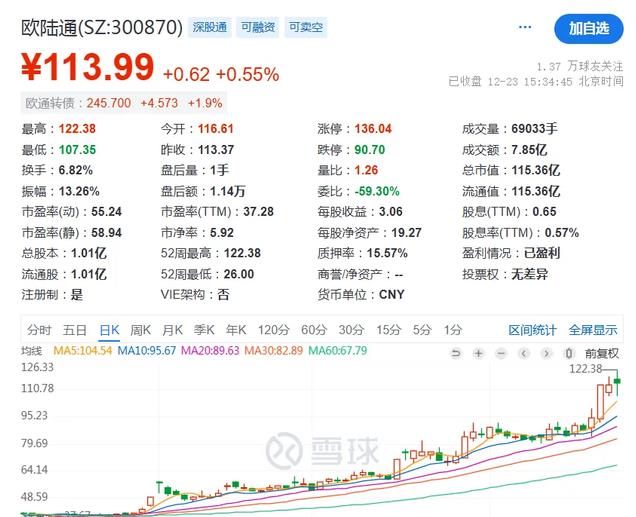Select the 季K chart tab
Screen dimensions: 636x517
(204, 330)
